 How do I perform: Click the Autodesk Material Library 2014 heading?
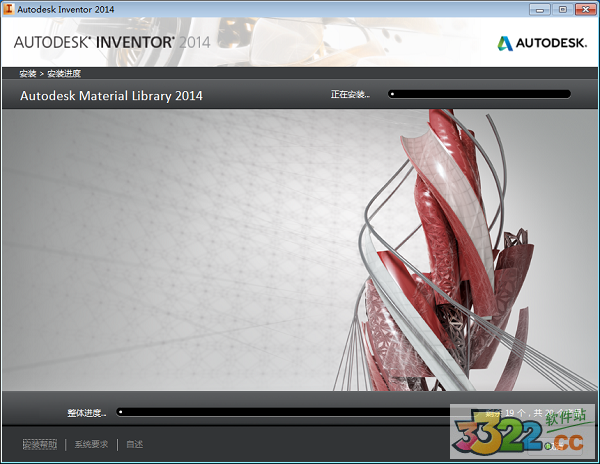pyautogui.click(x=111, y=96)
